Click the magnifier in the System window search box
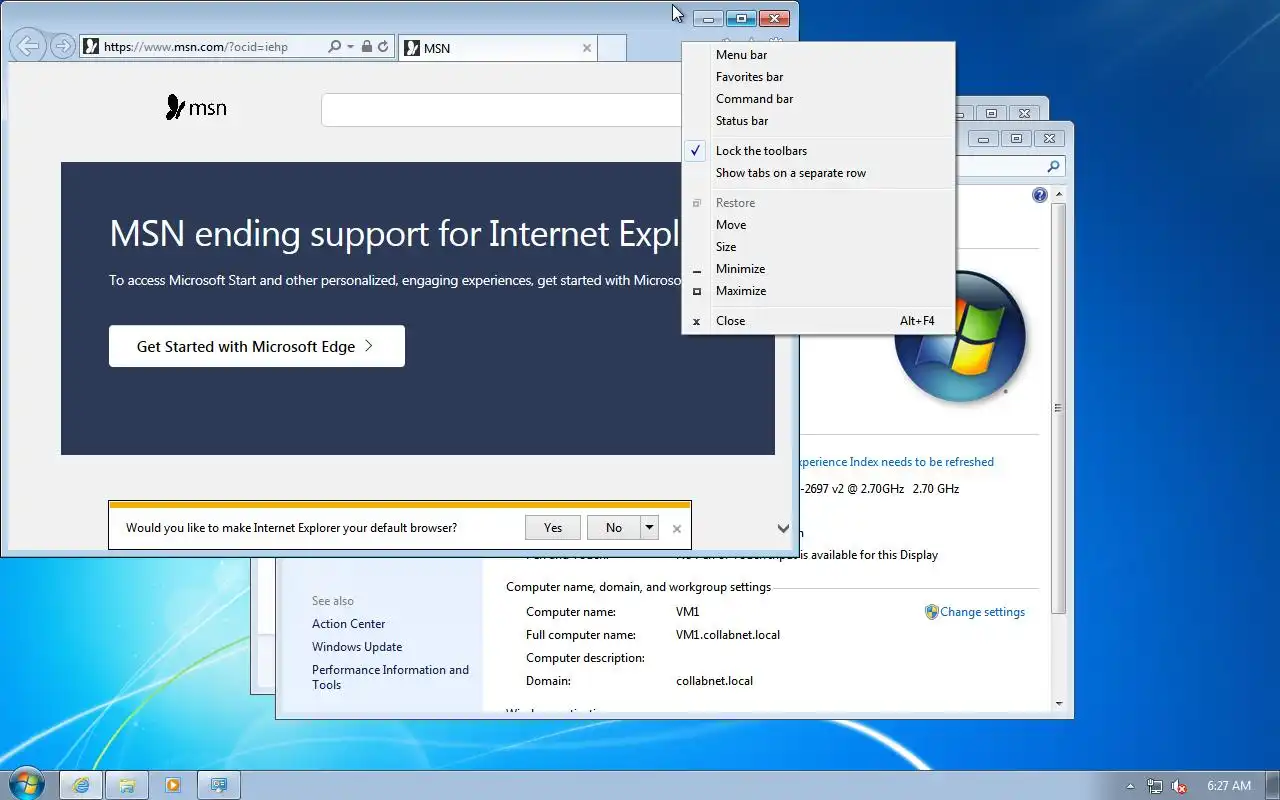1280x800 pixels. [1053, 167]
